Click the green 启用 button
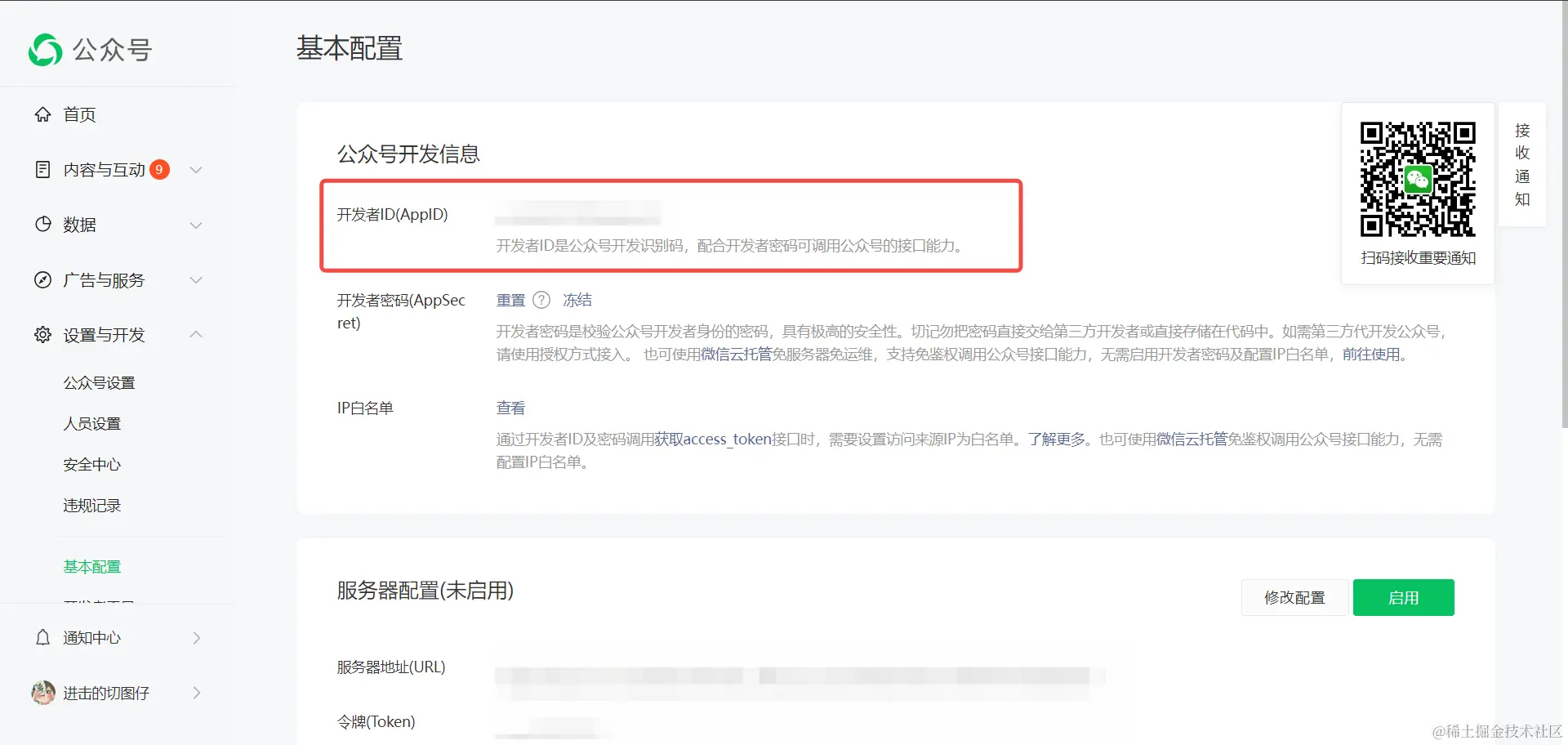Image resolution: width=1568 pixels, height=745 pixels. click(1402, 597)
